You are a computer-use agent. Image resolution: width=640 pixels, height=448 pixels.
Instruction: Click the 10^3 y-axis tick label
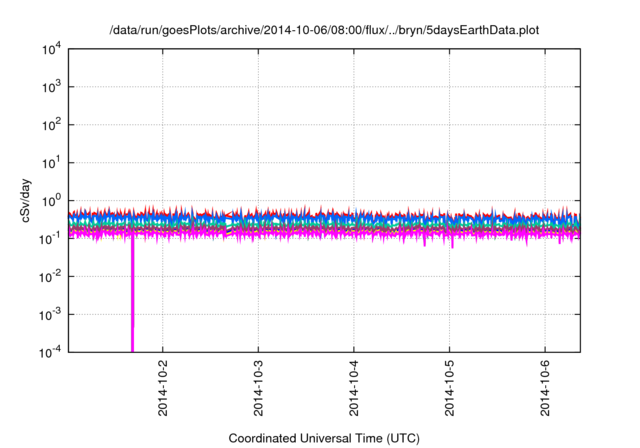51,87
